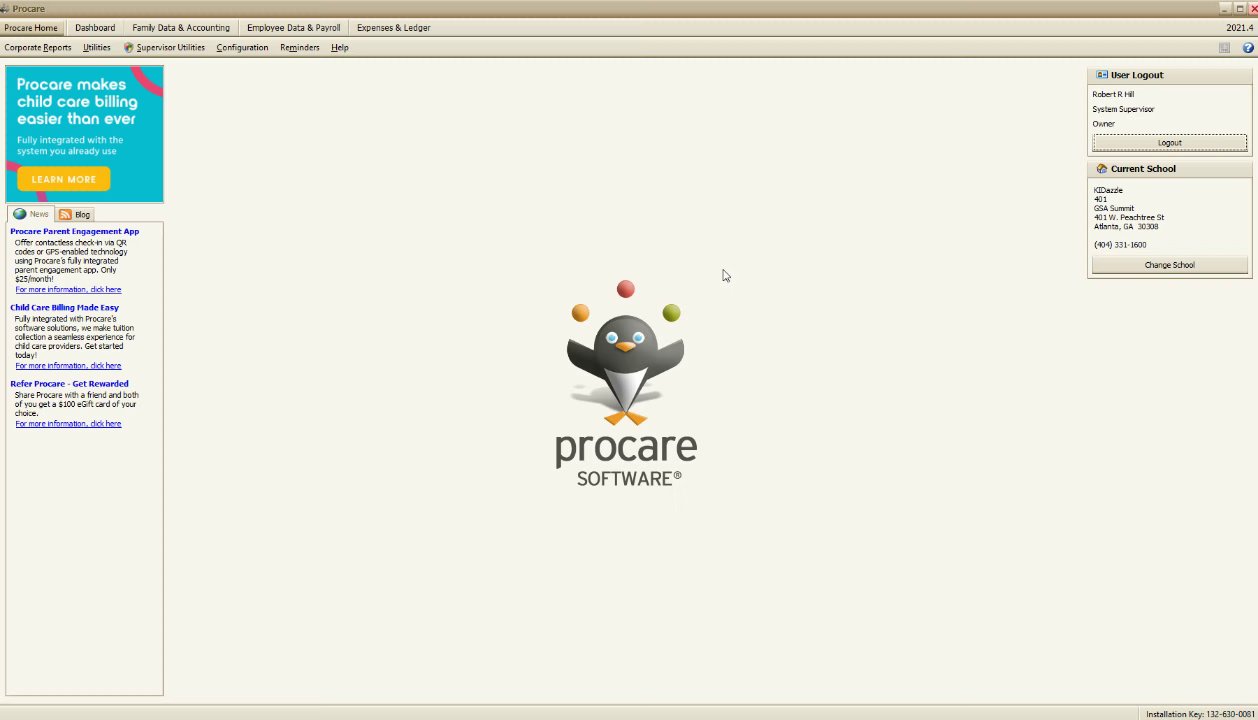Click the Procare icon in title bar
Viewport: 1258px width, 720px height.
pos(5,9)
